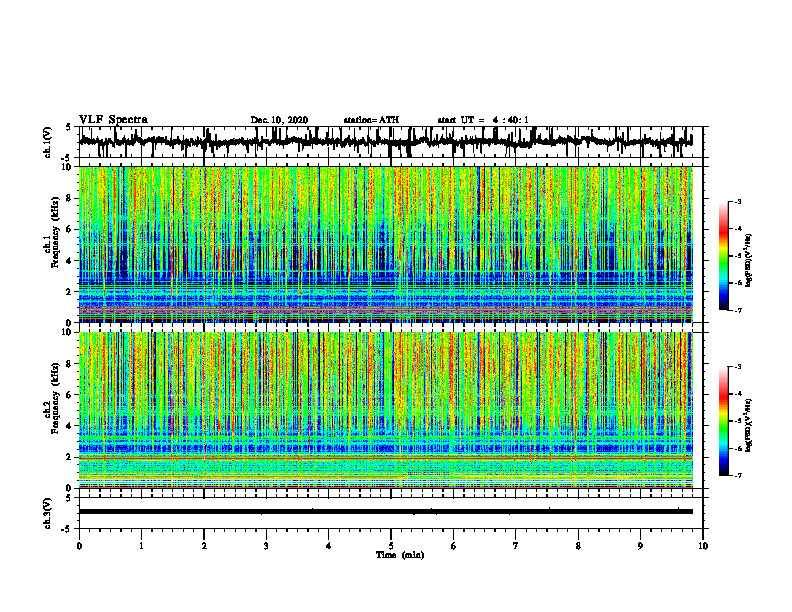Click inside the ch.1 spectrogram panel
Image resolution: width=792 pixels, height=612 pixels.
coord(386,244)
